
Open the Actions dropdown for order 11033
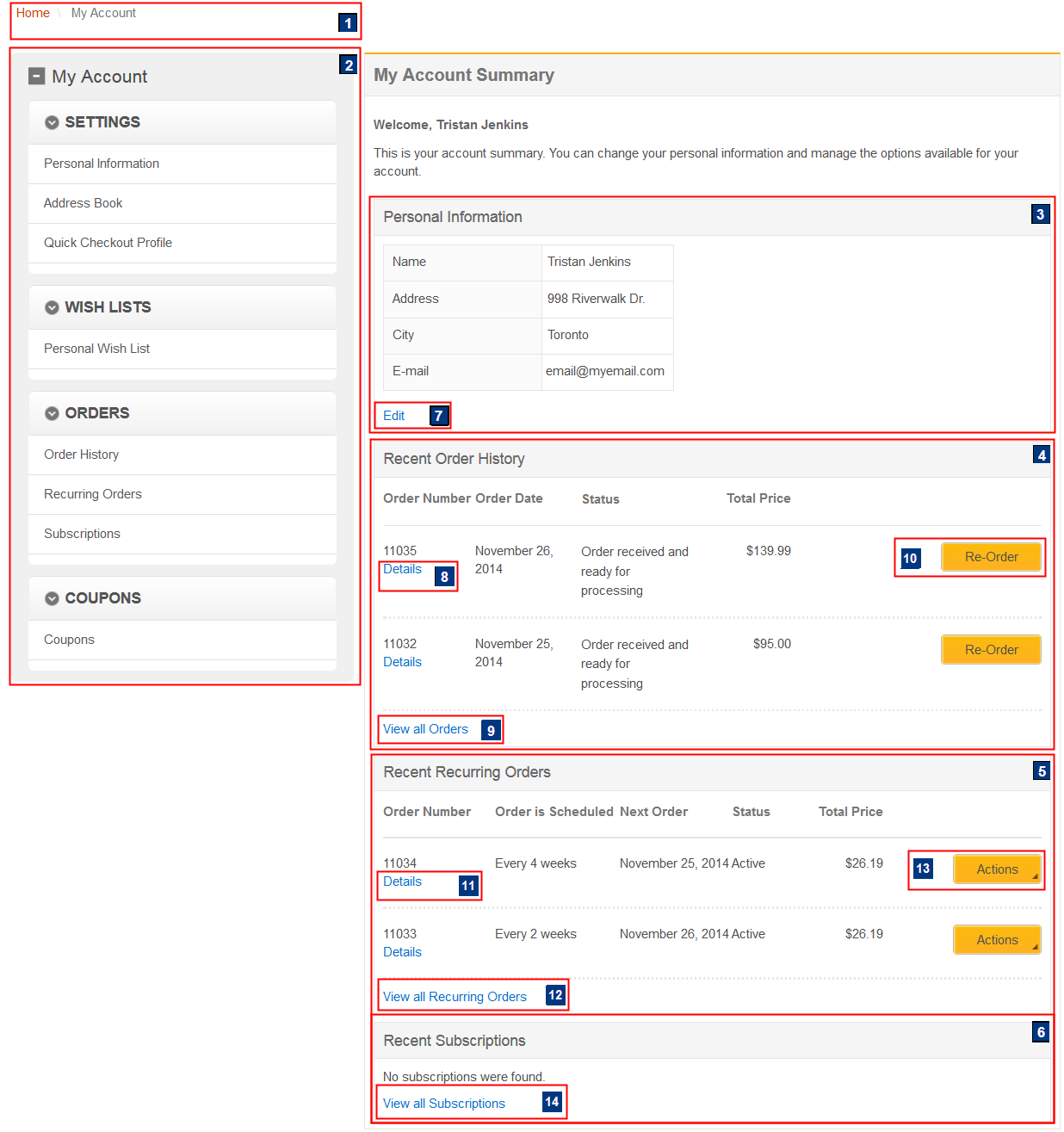click(996, 939)
